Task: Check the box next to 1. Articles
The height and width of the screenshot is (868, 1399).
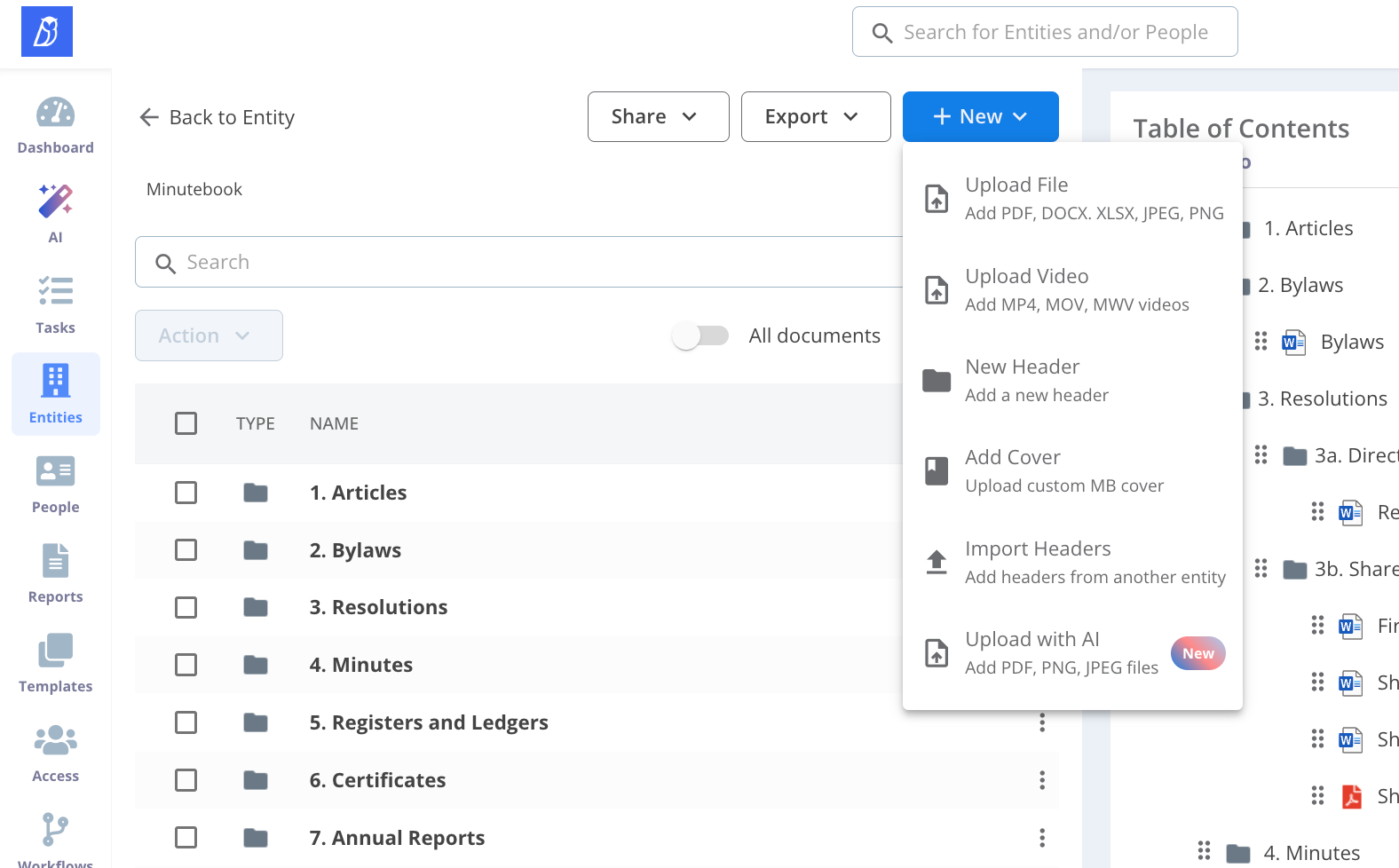Action: (186, 493)
